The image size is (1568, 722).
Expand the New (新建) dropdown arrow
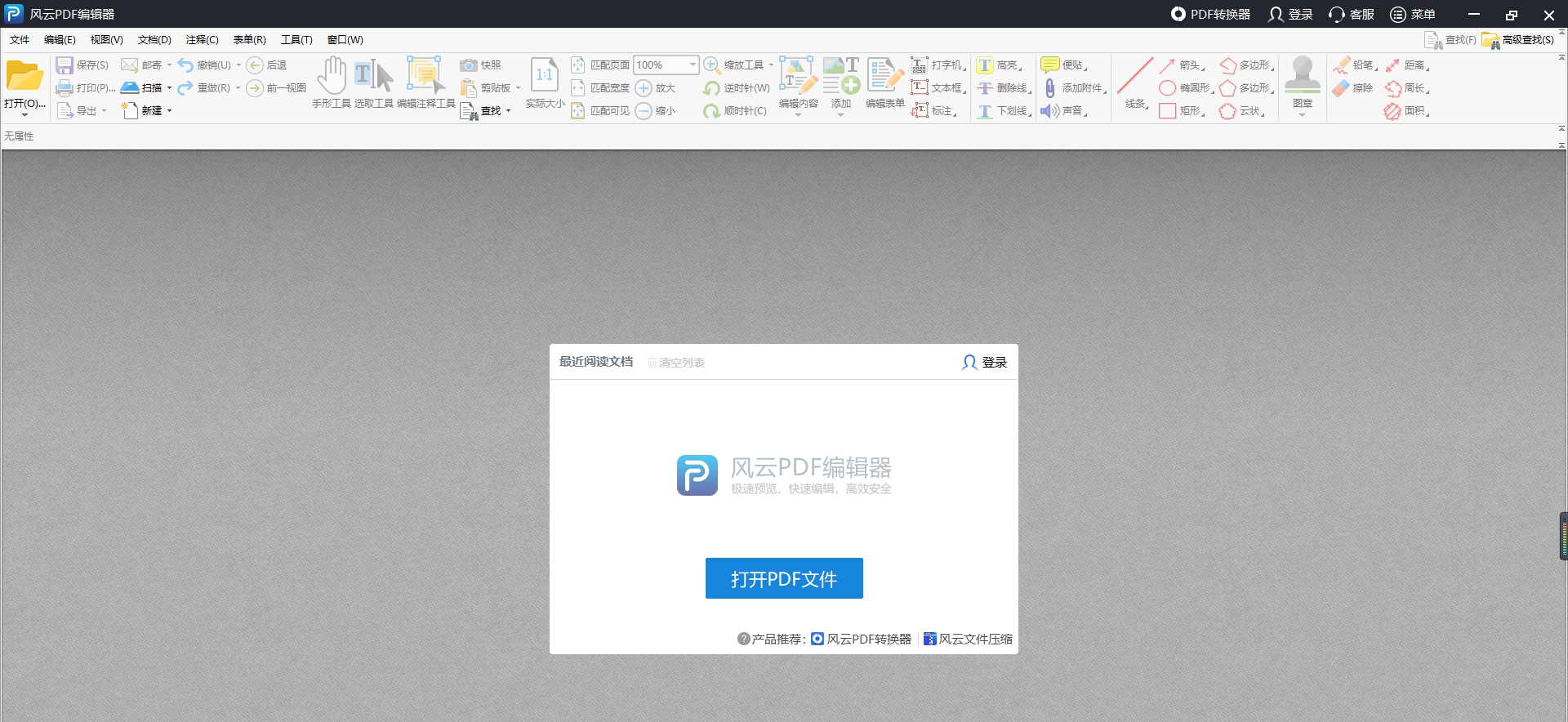(x=169, y=111)
